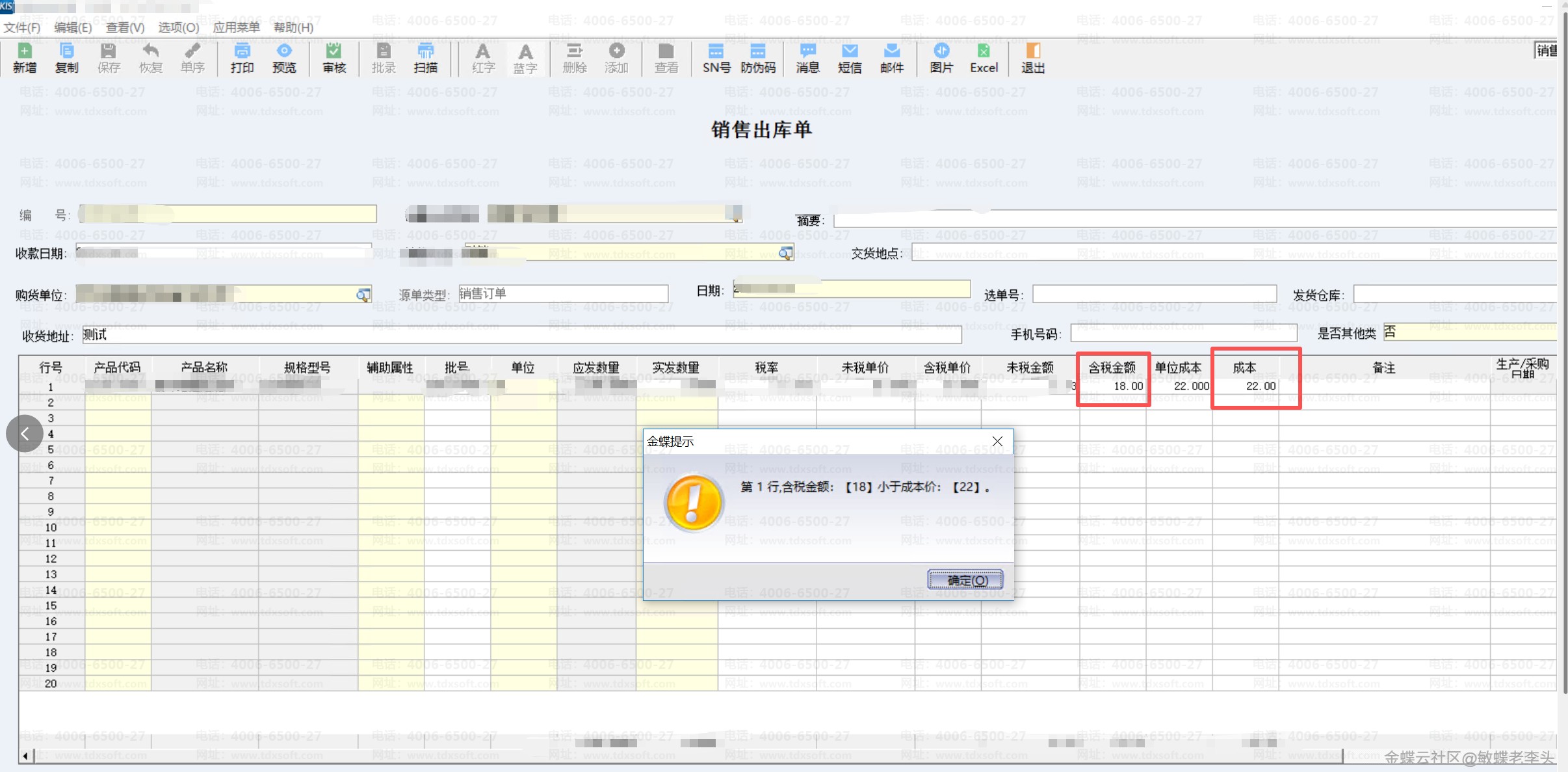Click the 日期 date field
This screenshot has height=772, width=1568.
pyautogui.click(x=852, y=289)
